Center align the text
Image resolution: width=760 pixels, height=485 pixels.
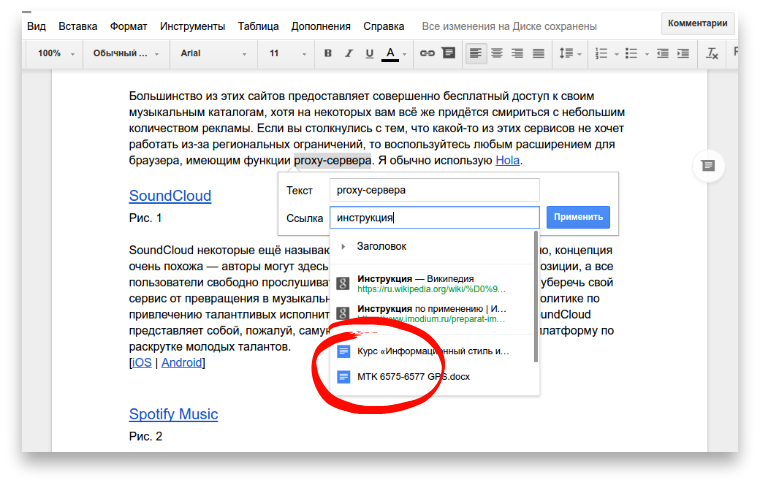(497, 53)
